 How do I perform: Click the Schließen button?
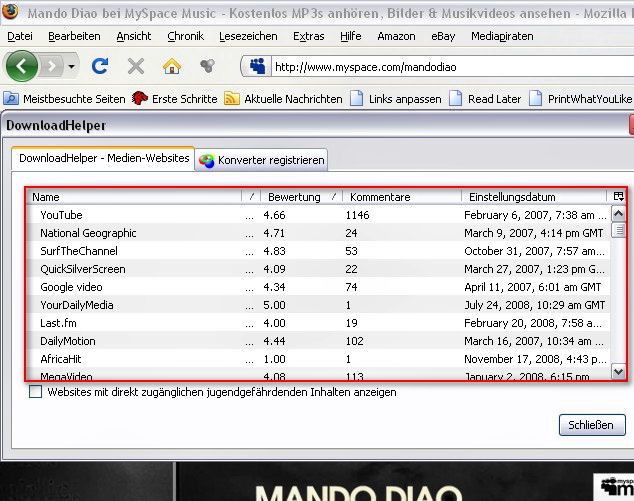click(x=592, y=425)
